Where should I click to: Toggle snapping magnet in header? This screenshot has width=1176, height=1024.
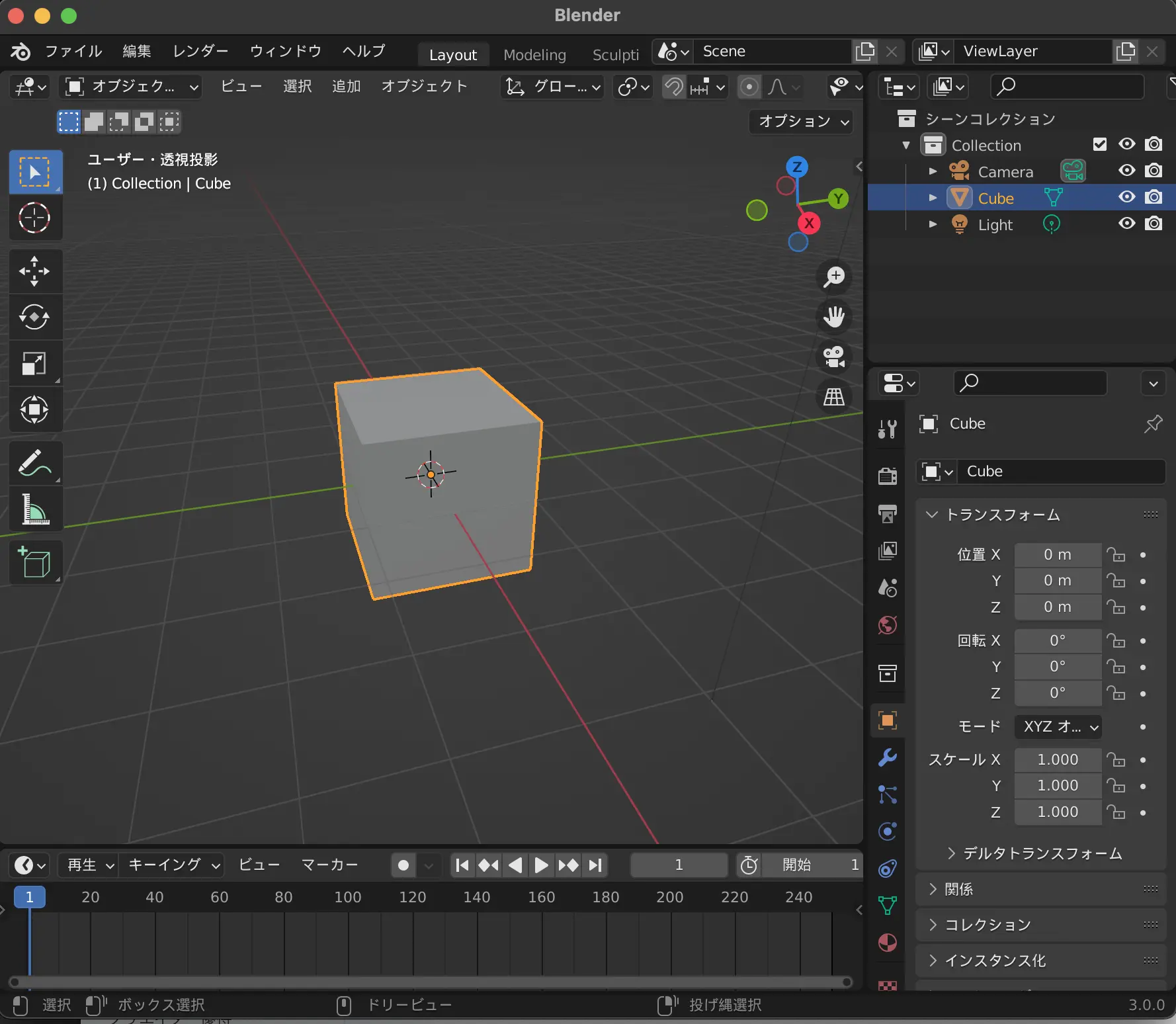(674, 87)
